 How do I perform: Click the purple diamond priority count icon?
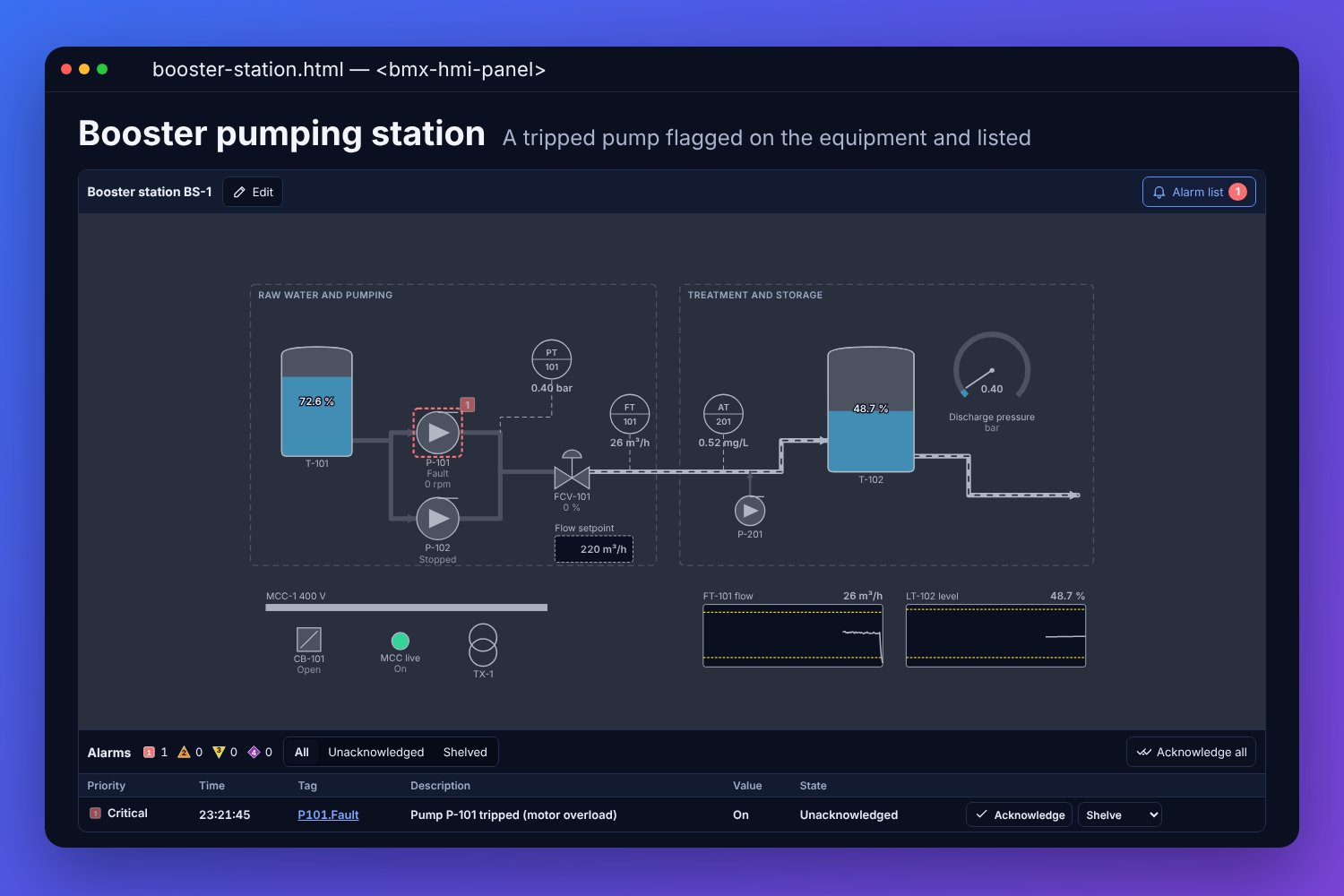[254, 753]
